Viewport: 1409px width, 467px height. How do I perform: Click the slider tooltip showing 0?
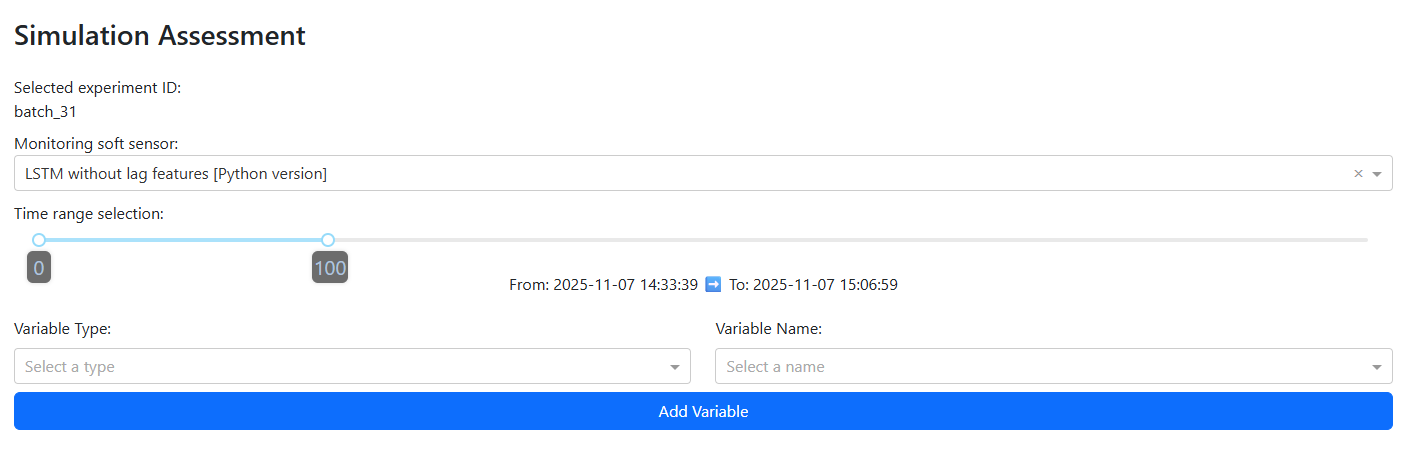39,268
